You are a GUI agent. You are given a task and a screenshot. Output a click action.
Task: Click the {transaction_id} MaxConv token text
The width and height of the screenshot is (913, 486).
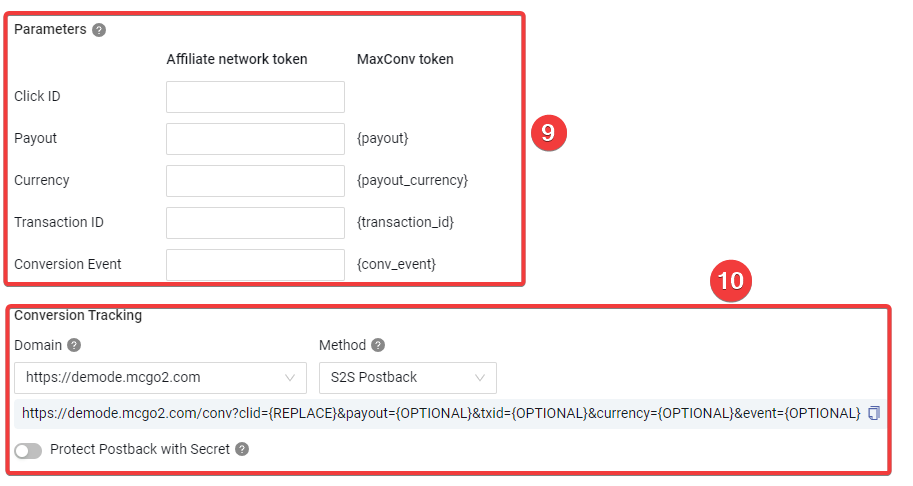pos(405,222)
